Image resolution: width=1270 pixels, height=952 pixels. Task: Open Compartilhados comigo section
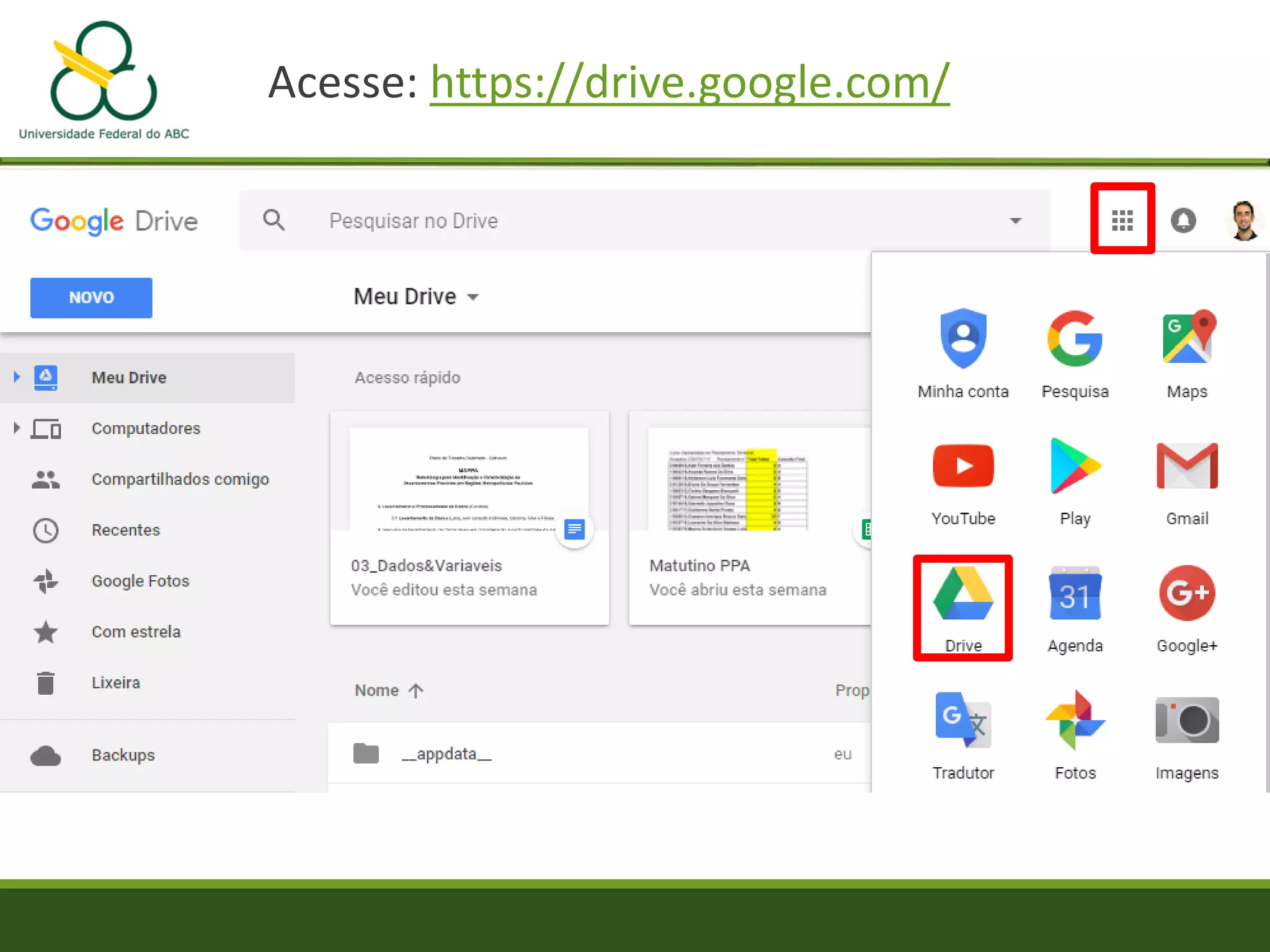point(147,479)
